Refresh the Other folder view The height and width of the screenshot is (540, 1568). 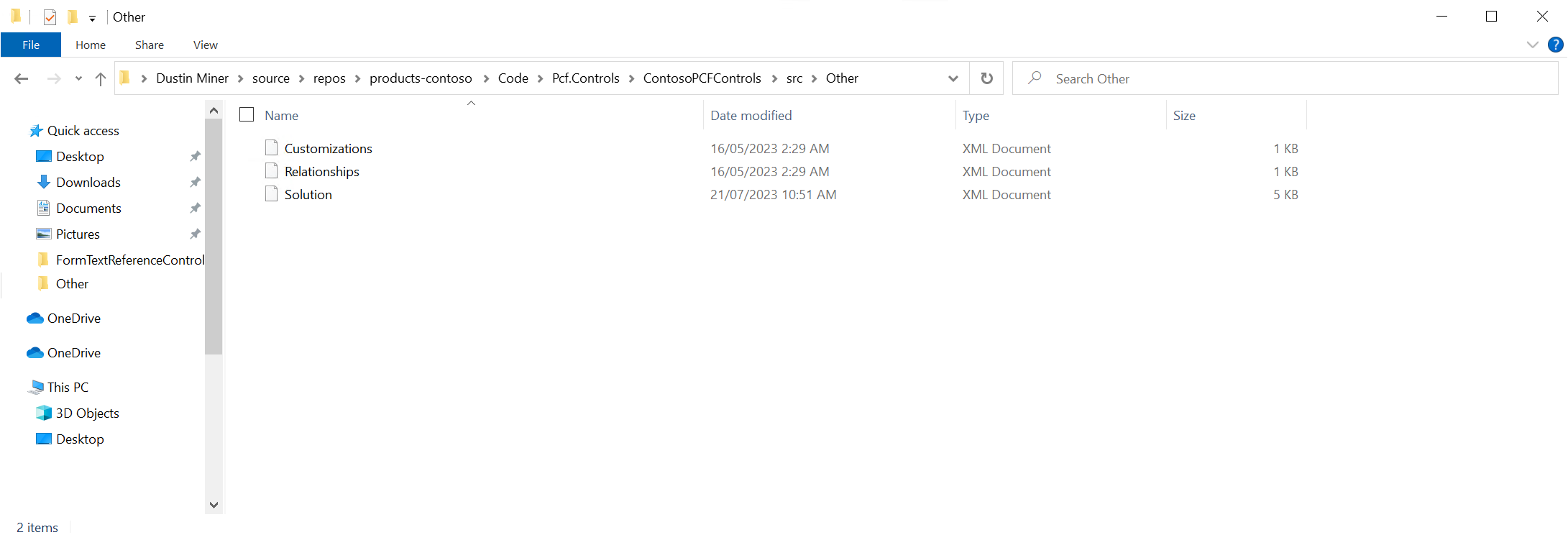pyautogui.click(x=986, y=78)
